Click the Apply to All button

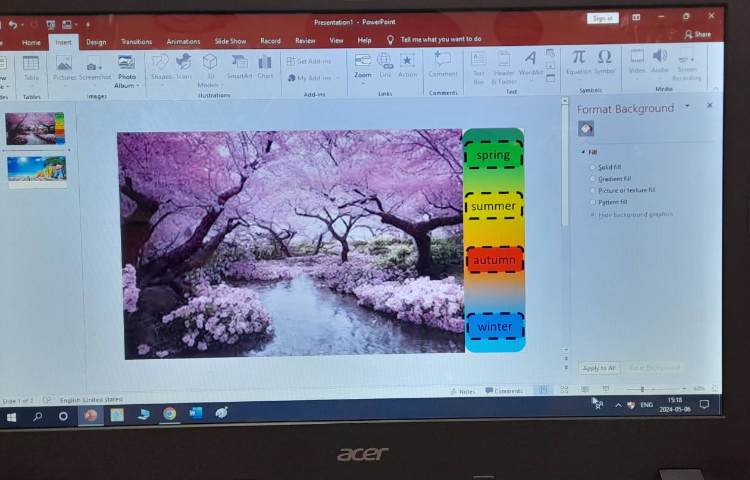598,368
